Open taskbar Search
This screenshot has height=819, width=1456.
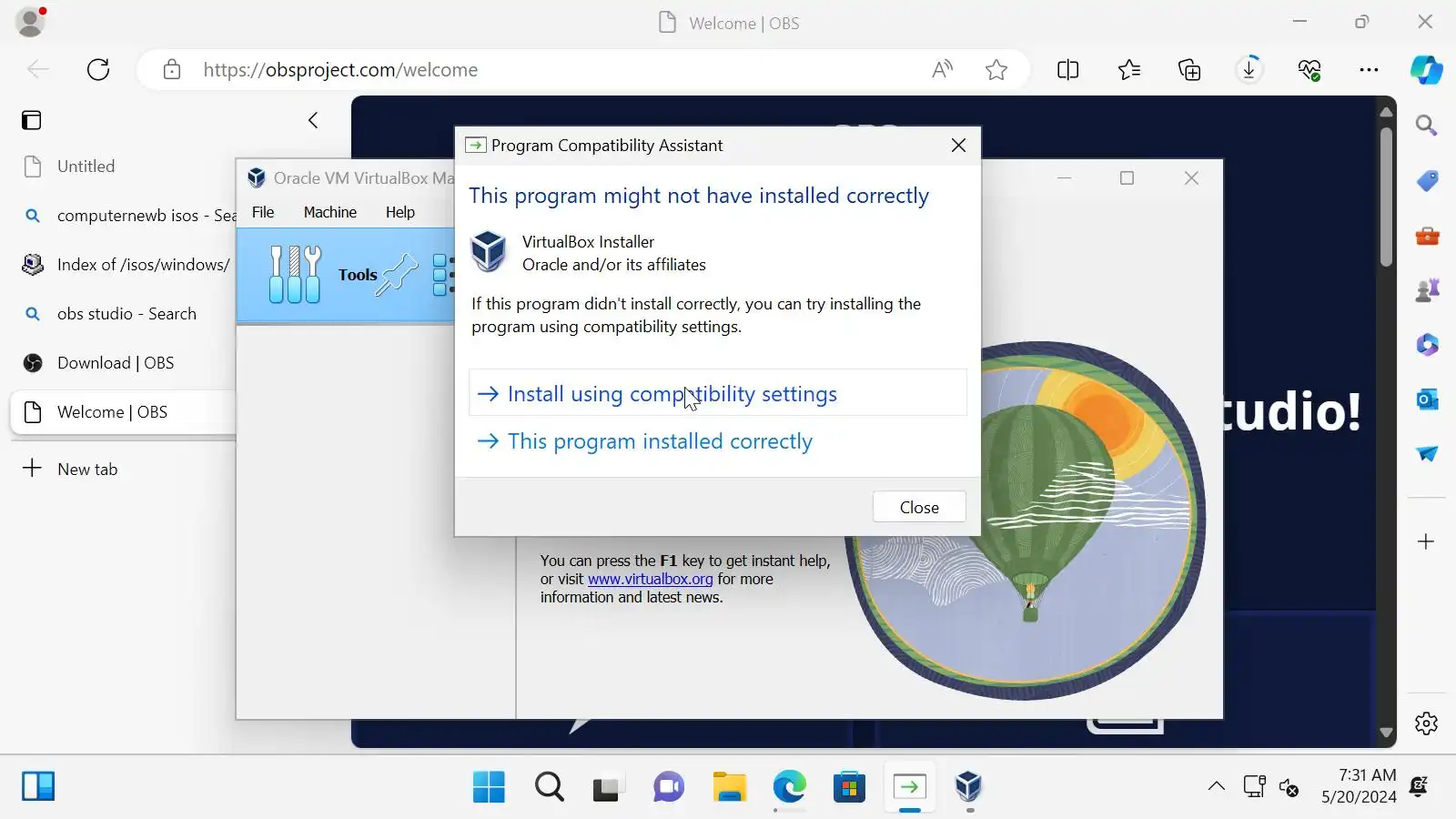click(x=549, y=786)
